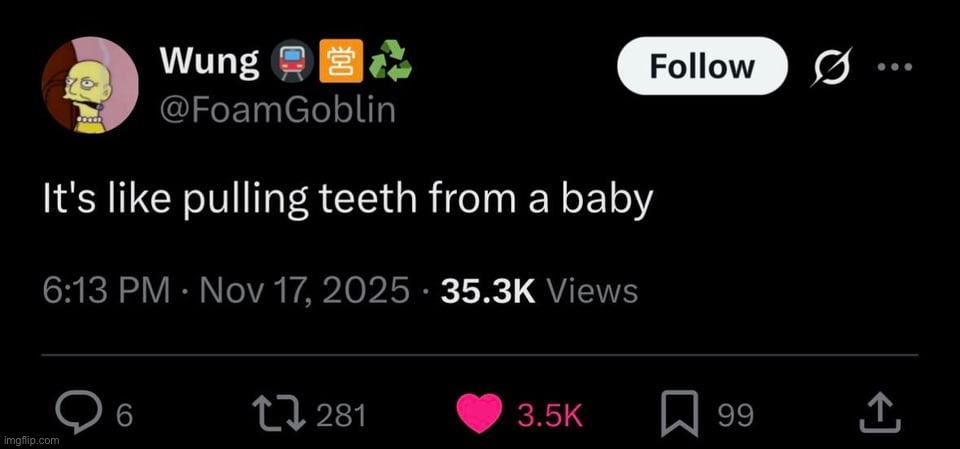Viewport: 960px width, 449px height.
Task: Click the tweet text about pulling teeth
Action: point(346,198)
